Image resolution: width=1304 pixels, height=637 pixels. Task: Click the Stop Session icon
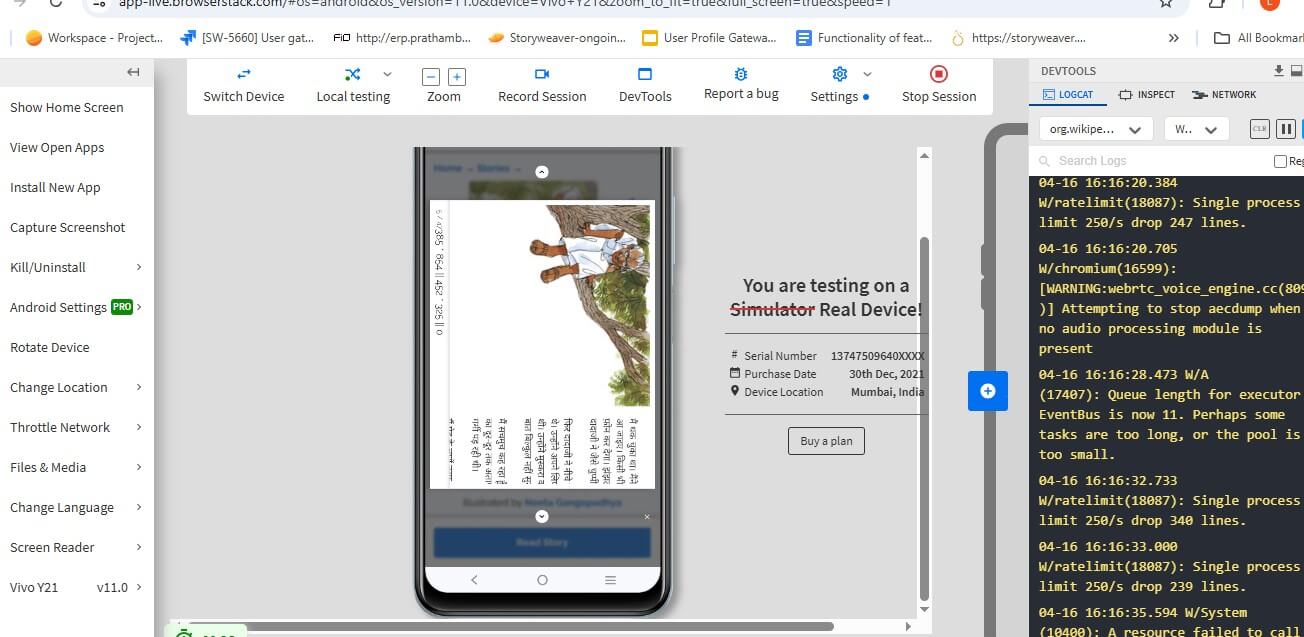tap(938, 74)
